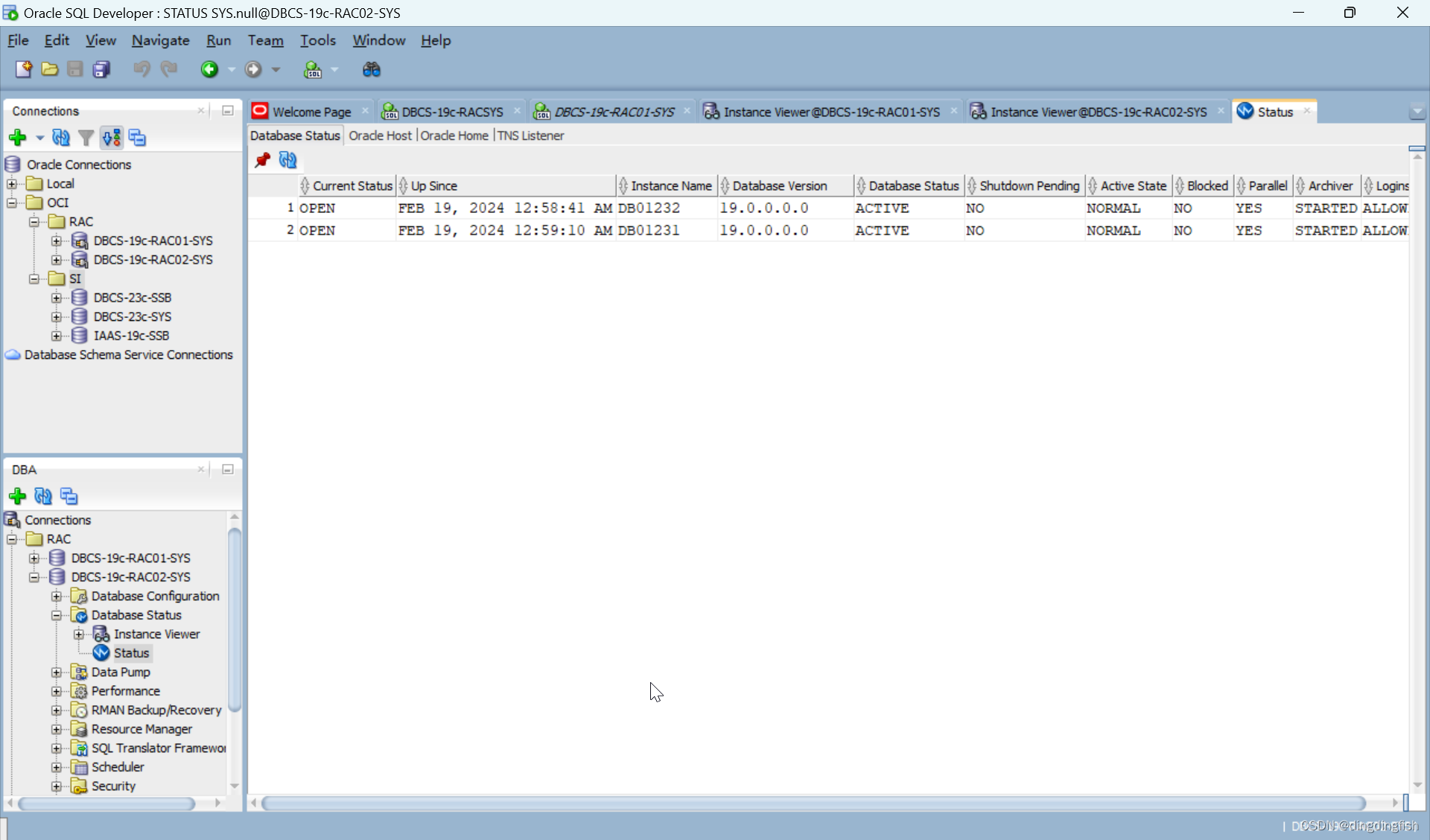The height and width of the screenshot is (840, 1430).
Task: Select Database Schema Service Connections node
Action: pos(128,355)
